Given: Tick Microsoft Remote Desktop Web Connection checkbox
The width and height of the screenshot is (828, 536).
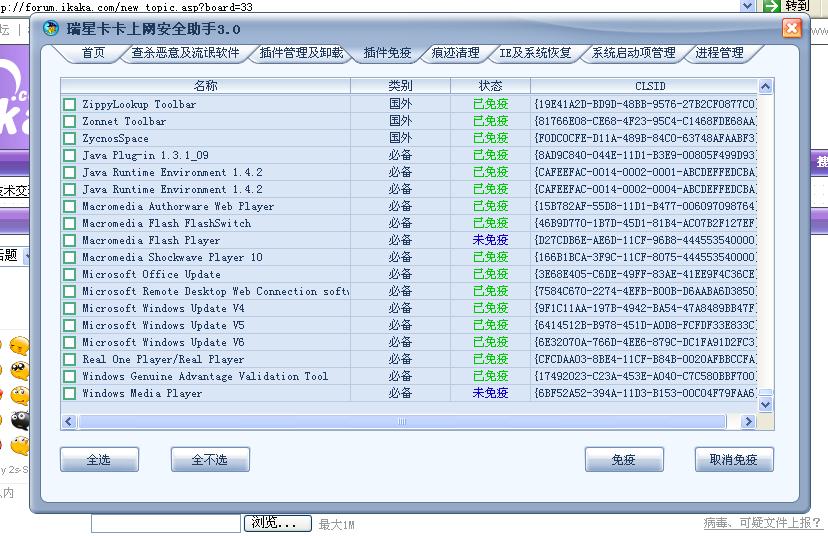Looking at the screenshot, I should pos(69,291).
